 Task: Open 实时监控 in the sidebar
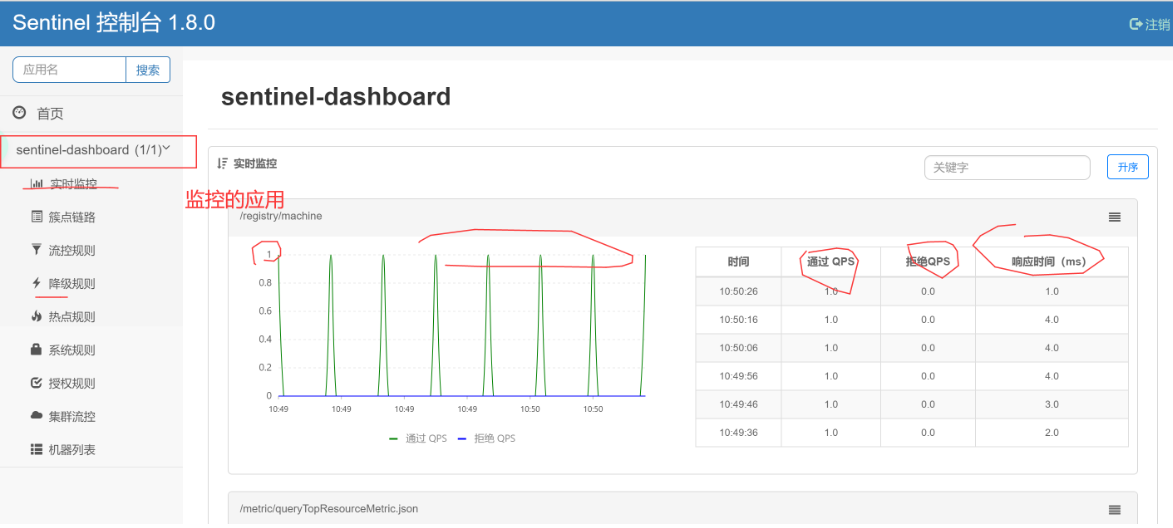(73, 184)
